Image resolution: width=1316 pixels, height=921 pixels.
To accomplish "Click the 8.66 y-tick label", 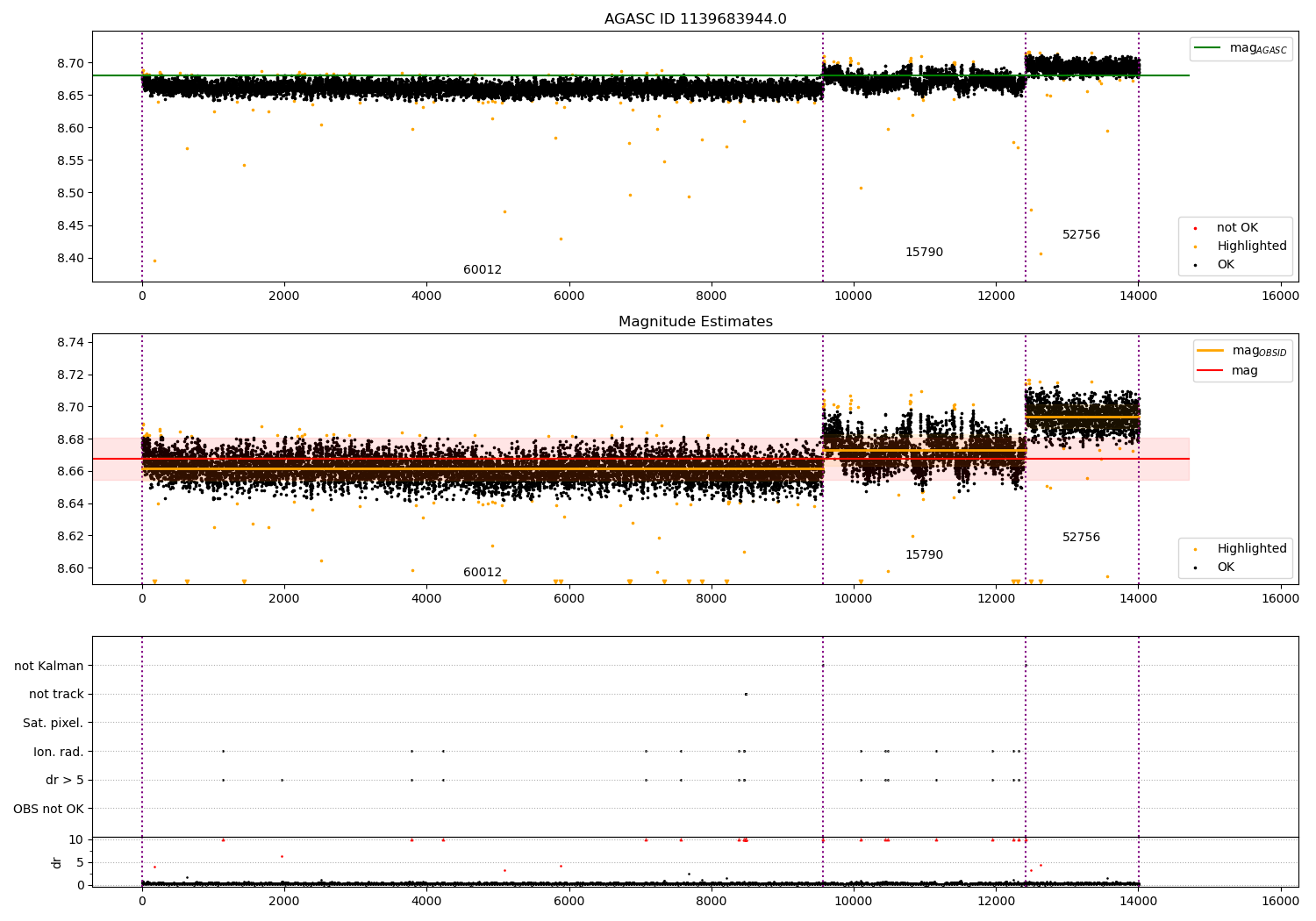I will 70,471.
